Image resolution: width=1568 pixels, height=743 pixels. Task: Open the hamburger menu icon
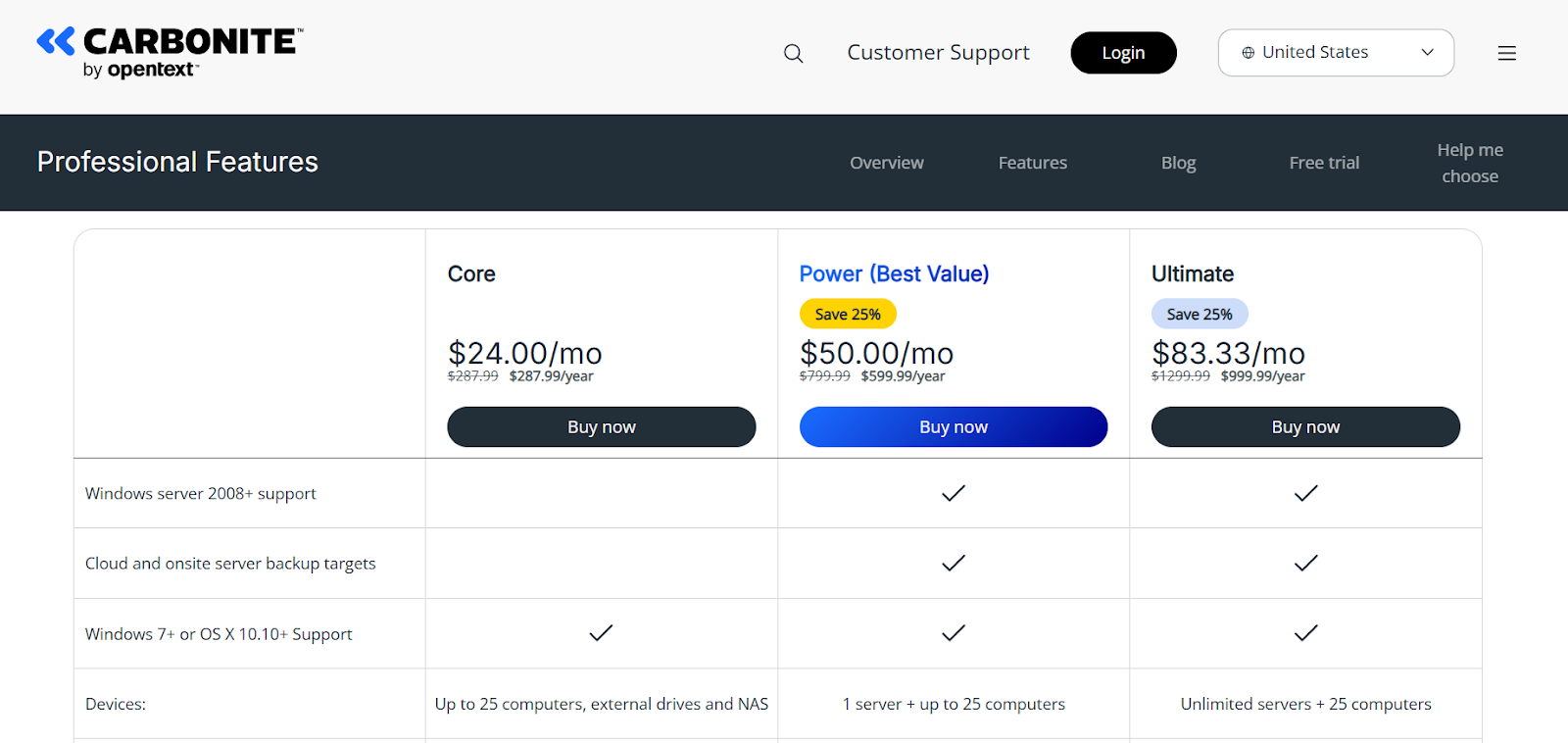click(1506, 53)
